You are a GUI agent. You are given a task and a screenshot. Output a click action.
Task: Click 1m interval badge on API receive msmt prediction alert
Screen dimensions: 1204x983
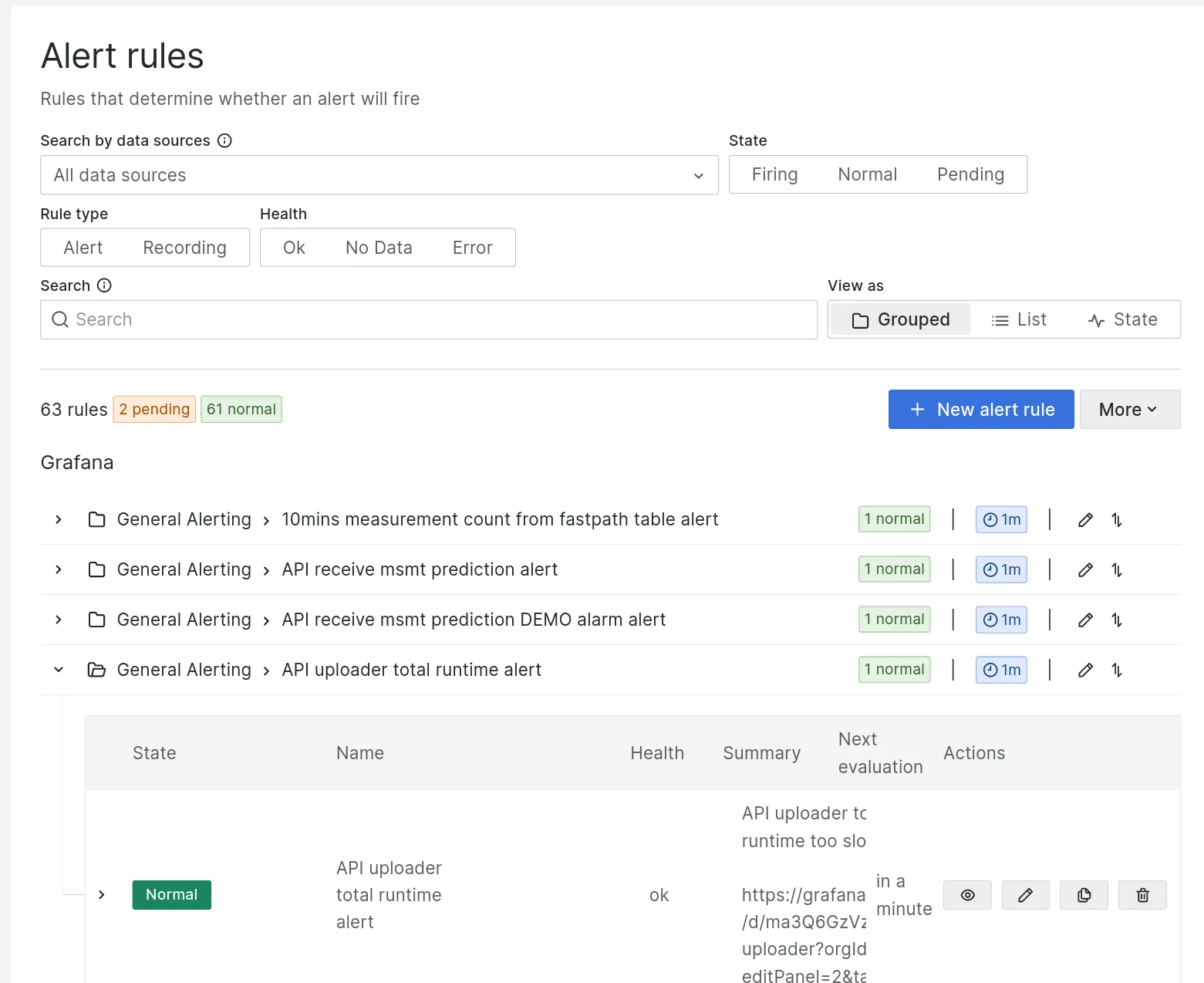coord(1001,569)
